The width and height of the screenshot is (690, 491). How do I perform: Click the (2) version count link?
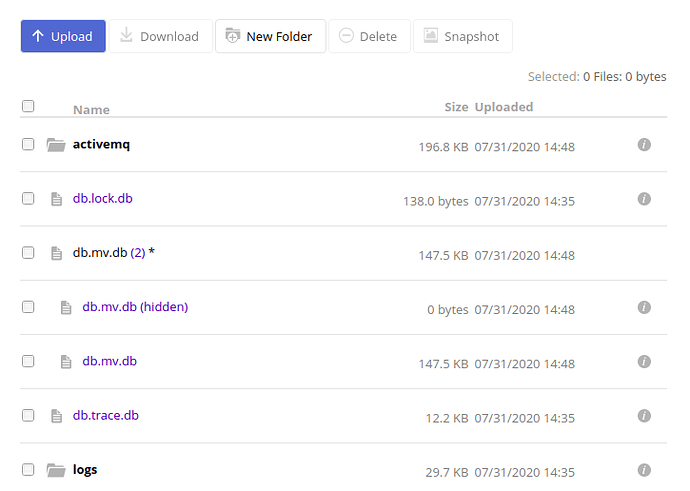tap(138, 253)
